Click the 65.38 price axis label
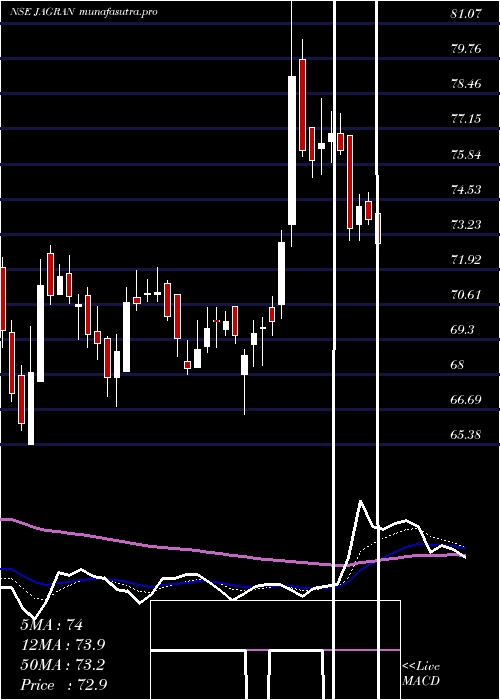This screenshot has width=500, height=700. 466,434
